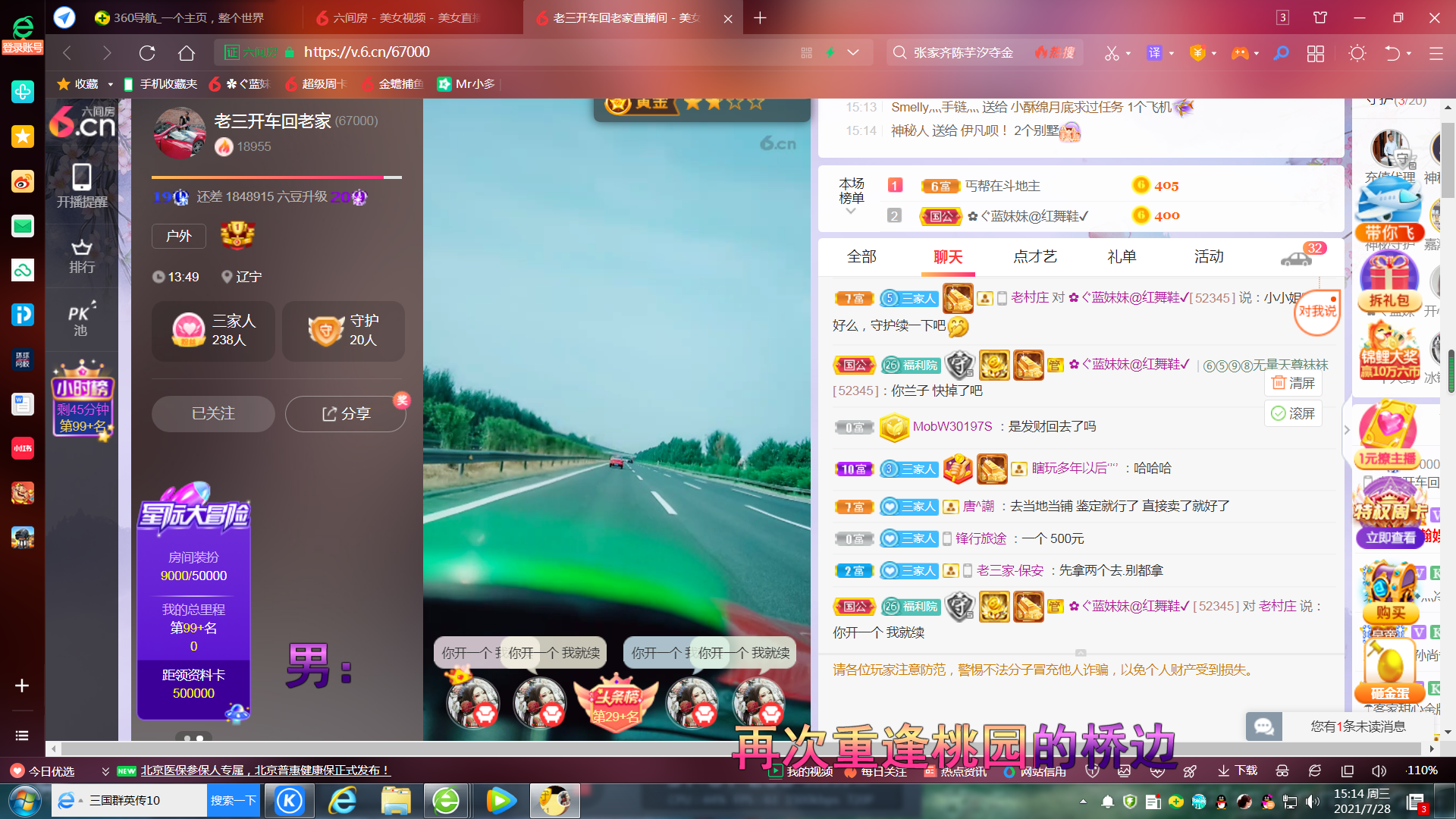Show hidden system tray icons arrow
This screenshot has height=819, width=1456.
[1083, 802]
